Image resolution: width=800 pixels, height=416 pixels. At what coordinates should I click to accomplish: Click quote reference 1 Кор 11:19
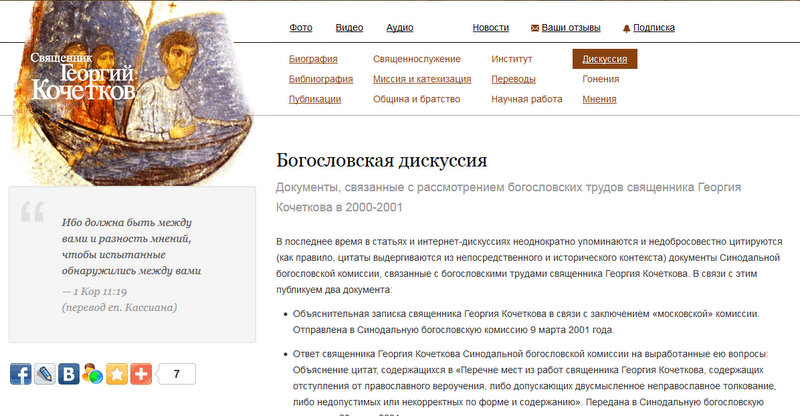coord(94,291)
